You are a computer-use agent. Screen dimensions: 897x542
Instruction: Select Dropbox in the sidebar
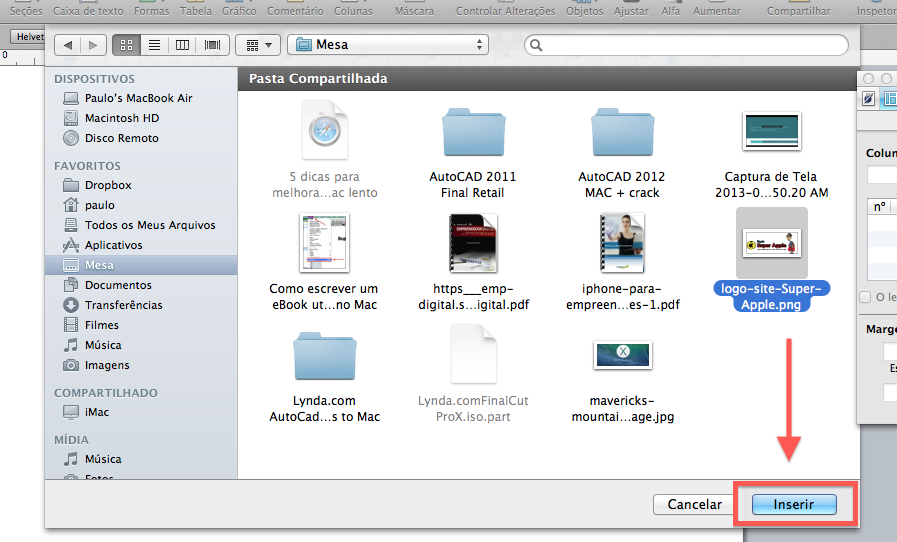[x=107, y=185]
